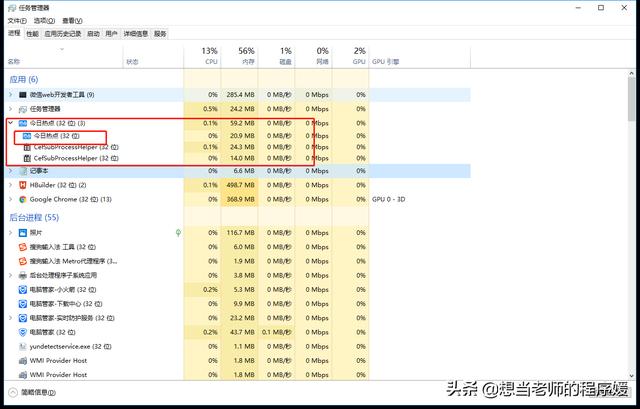The width and height of the screenshot is (640, 409).
Task: Click the green leaf suspended-status icon
Action: (x=178, y=233)
